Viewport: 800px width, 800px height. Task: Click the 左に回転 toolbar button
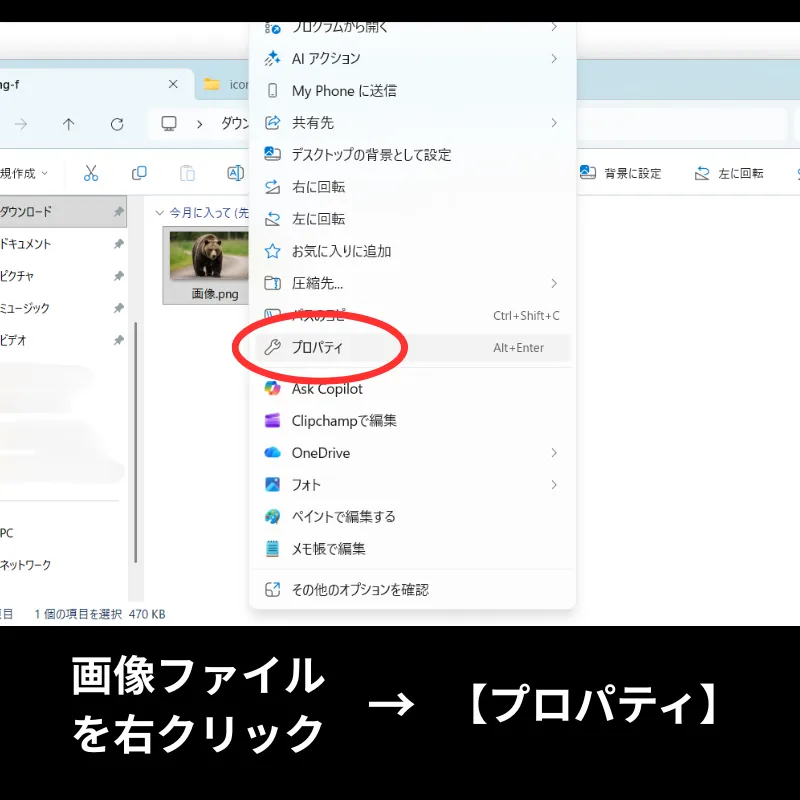coord(729,173)
